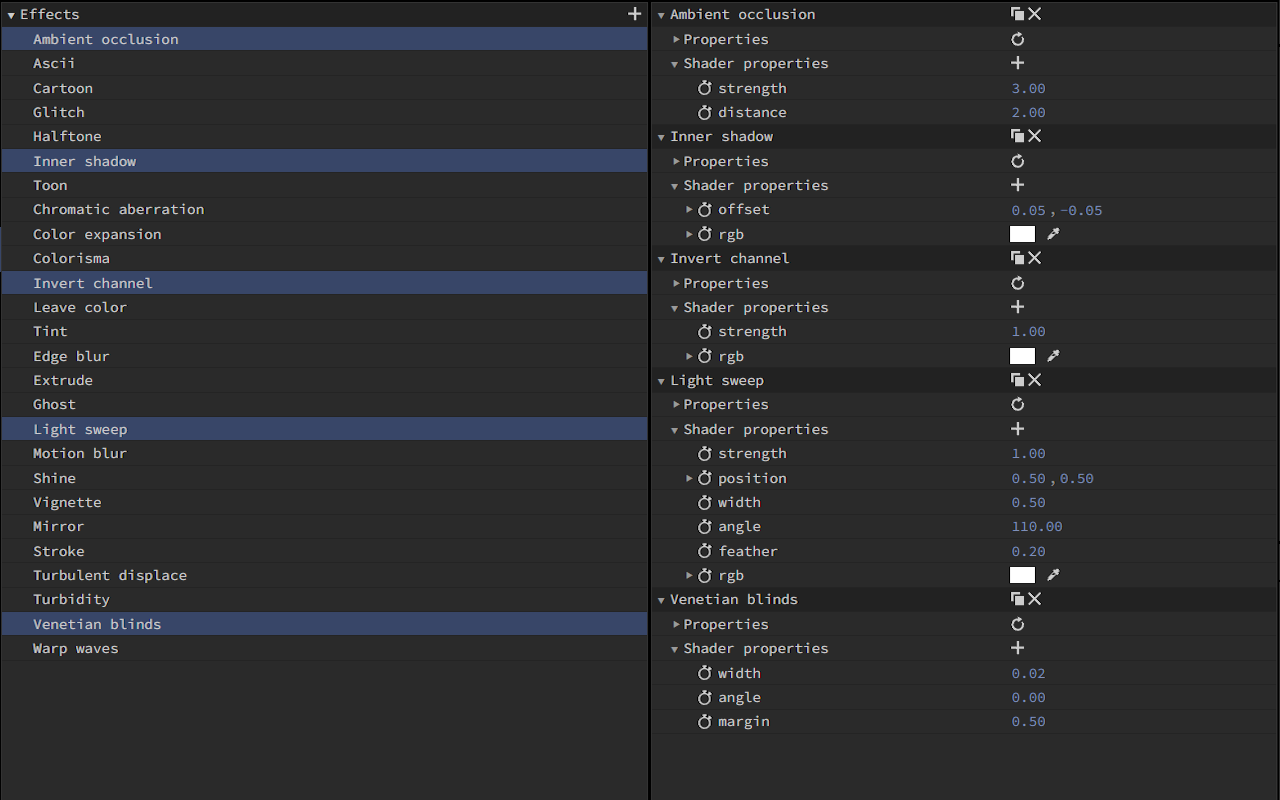Edit Ambient occlusion distance value 2.00
This screenshot has width=1280, height=800.
click(1028, 112)
